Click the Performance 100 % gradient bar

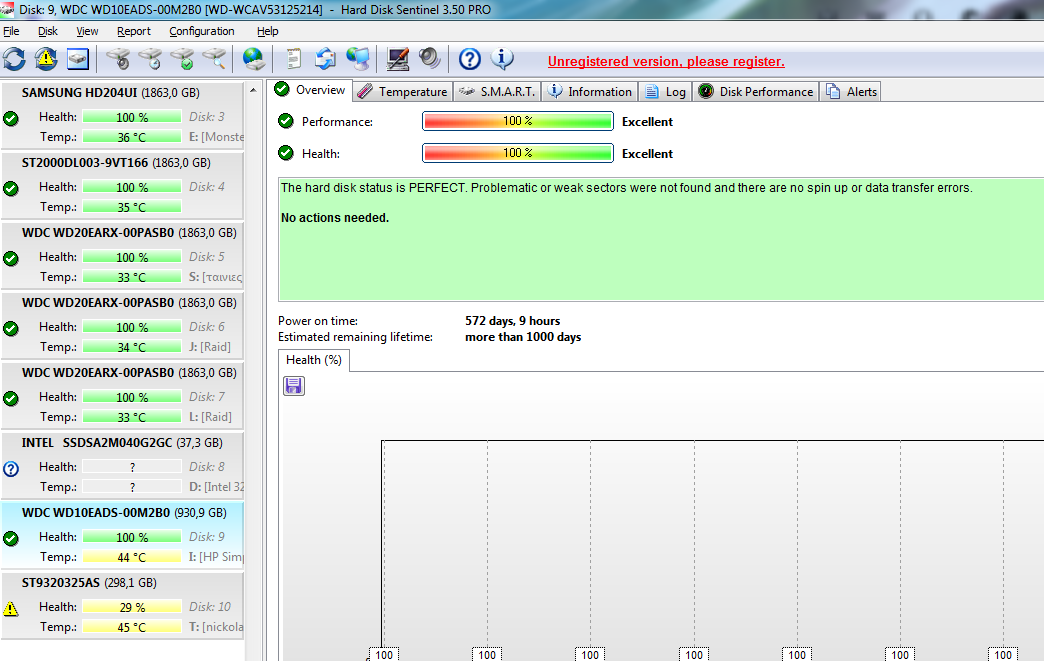(x=517, y=121)
